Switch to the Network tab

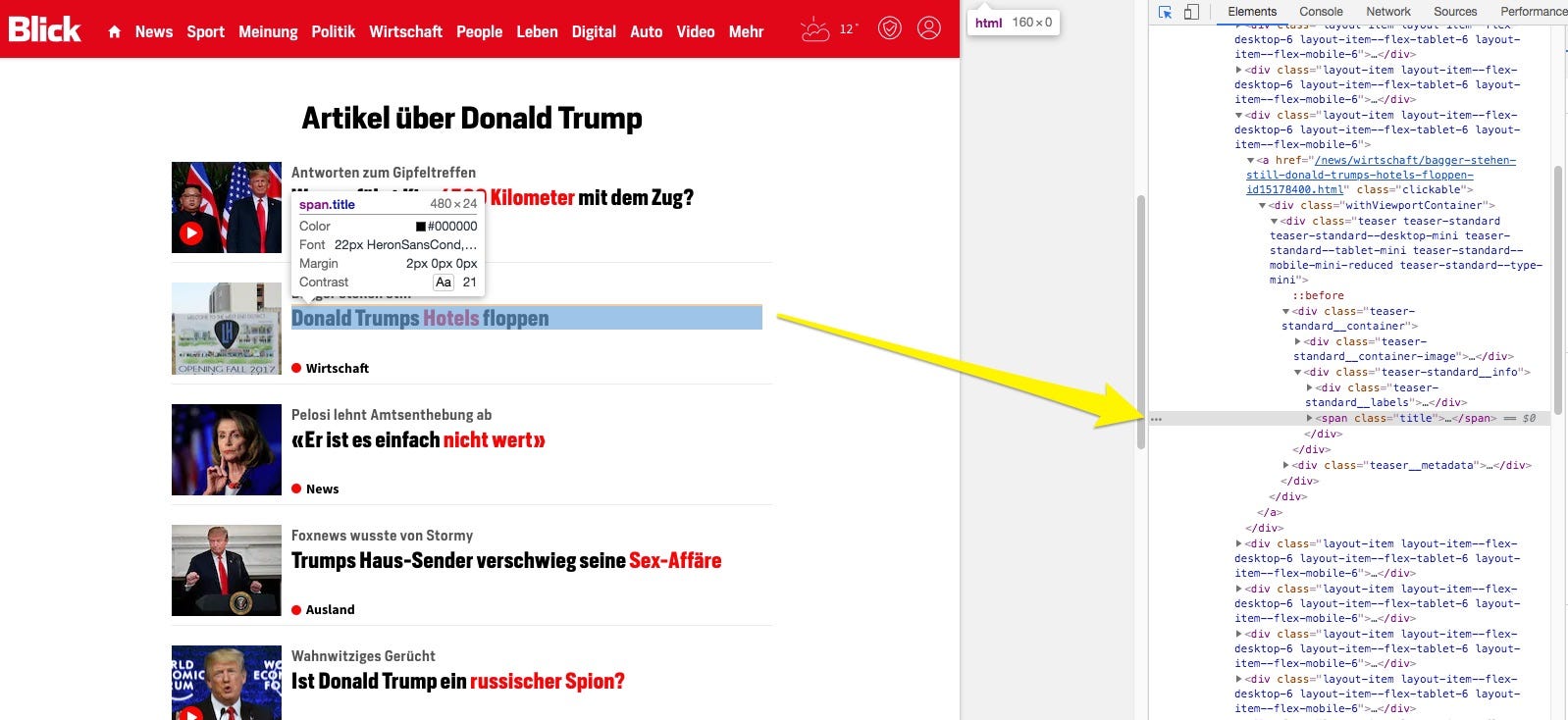1388,12
